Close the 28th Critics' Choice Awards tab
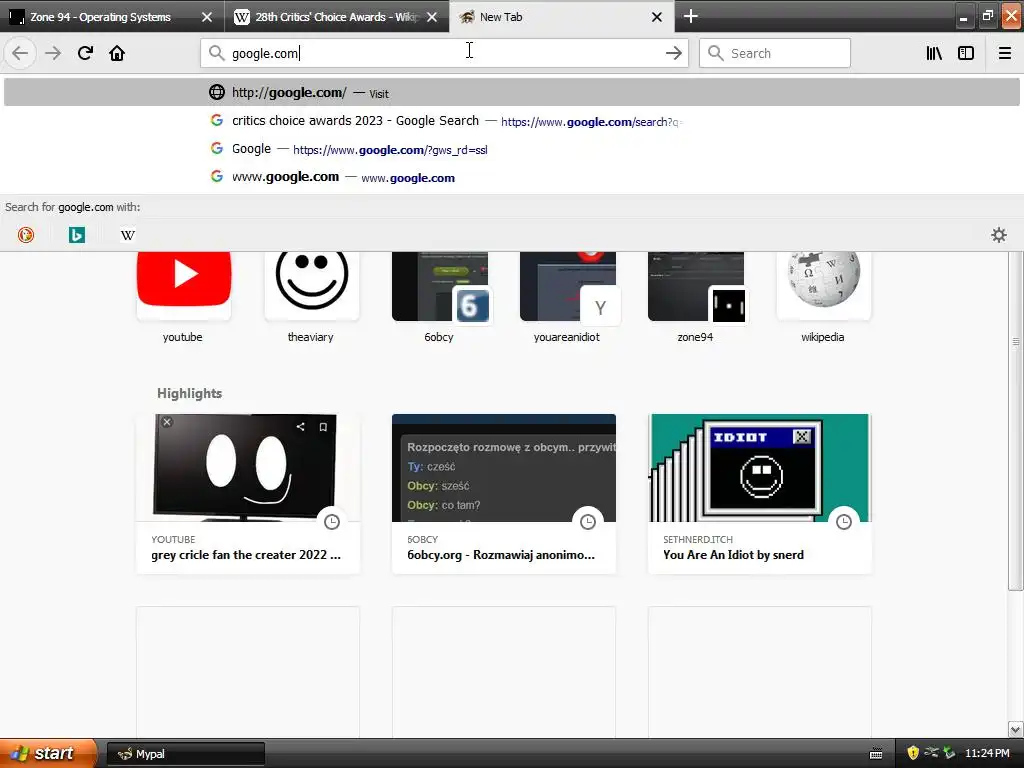 pos(432,17)
